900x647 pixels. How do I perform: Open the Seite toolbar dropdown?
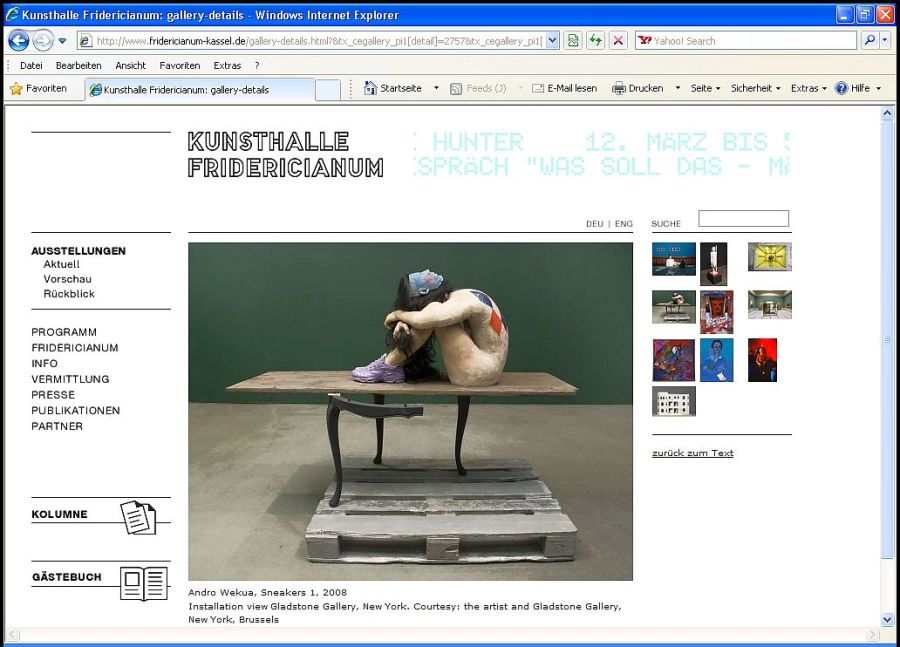coord(705,88)
